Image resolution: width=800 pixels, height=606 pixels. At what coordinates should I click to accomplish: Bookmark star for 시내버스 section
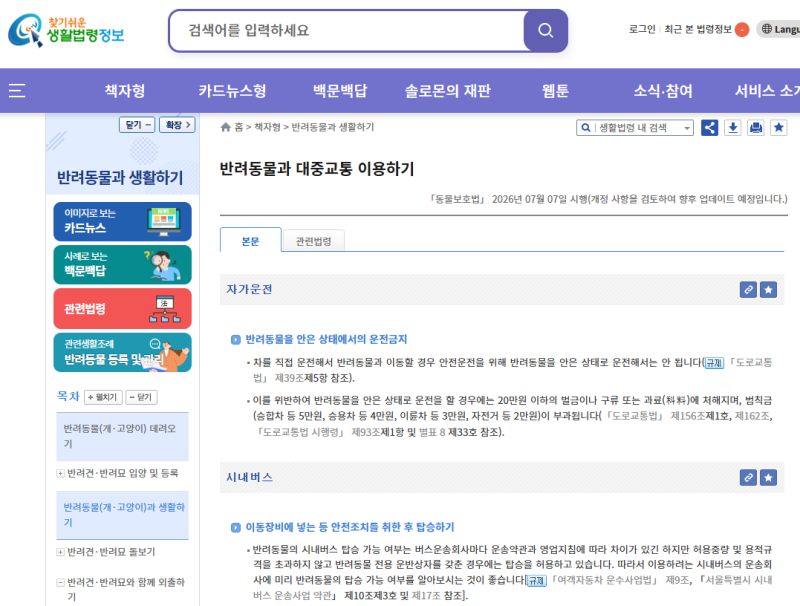coord(768,477)
